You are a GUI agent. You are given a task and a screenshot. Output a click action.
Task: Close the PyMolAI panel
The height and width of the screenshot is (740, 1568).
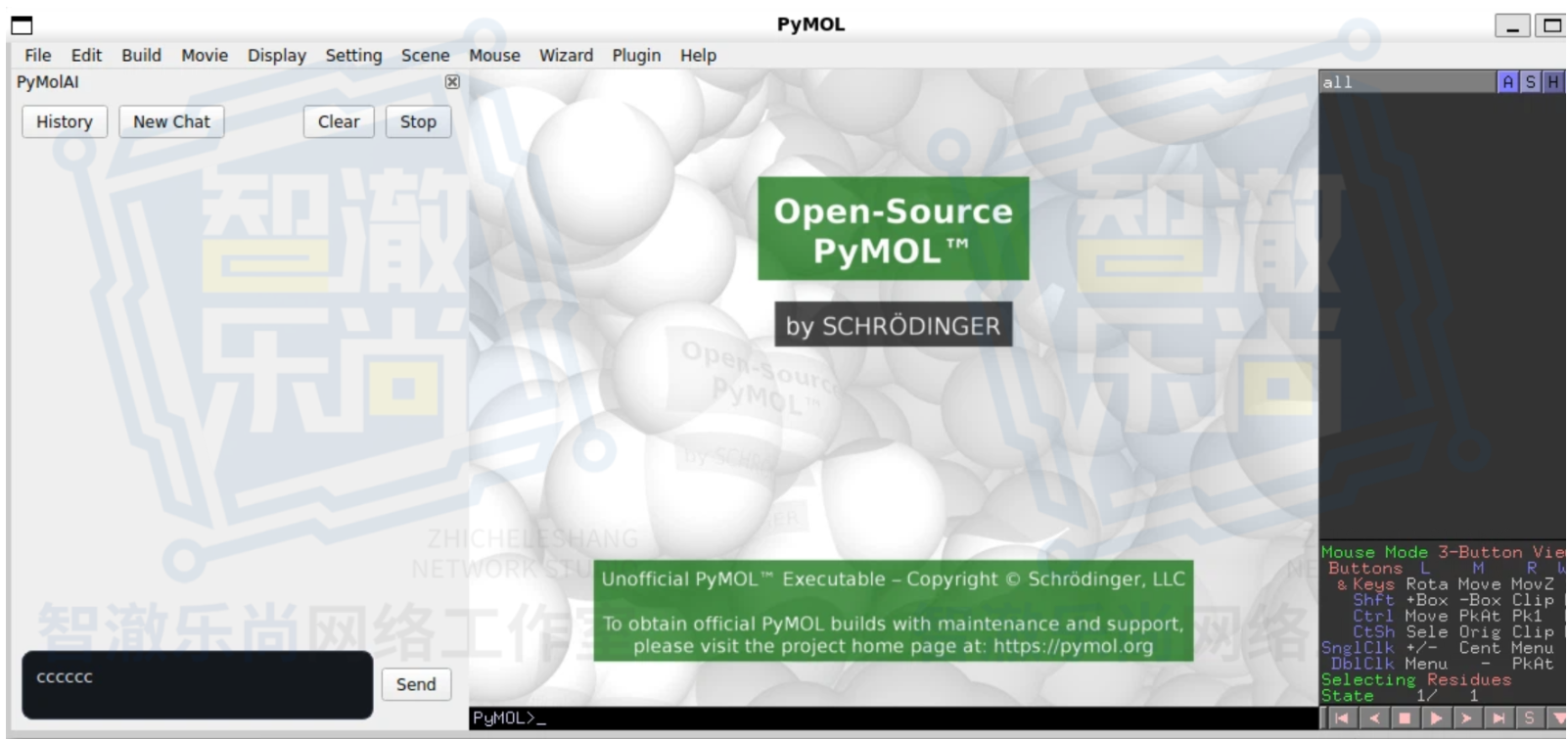click(452, 82)
